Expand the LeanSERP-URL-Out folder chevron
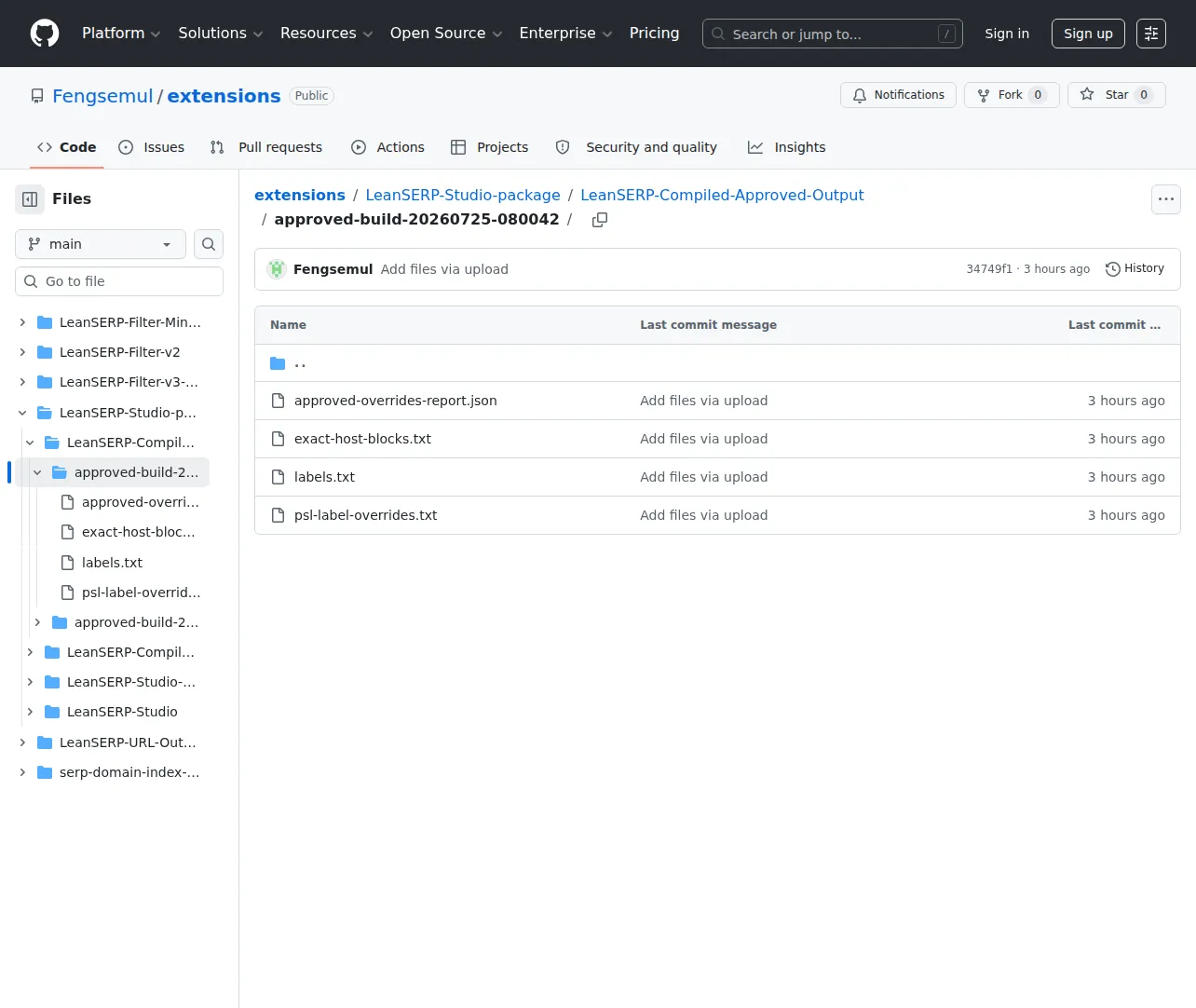1196x1008 pixels. point(22,742)
